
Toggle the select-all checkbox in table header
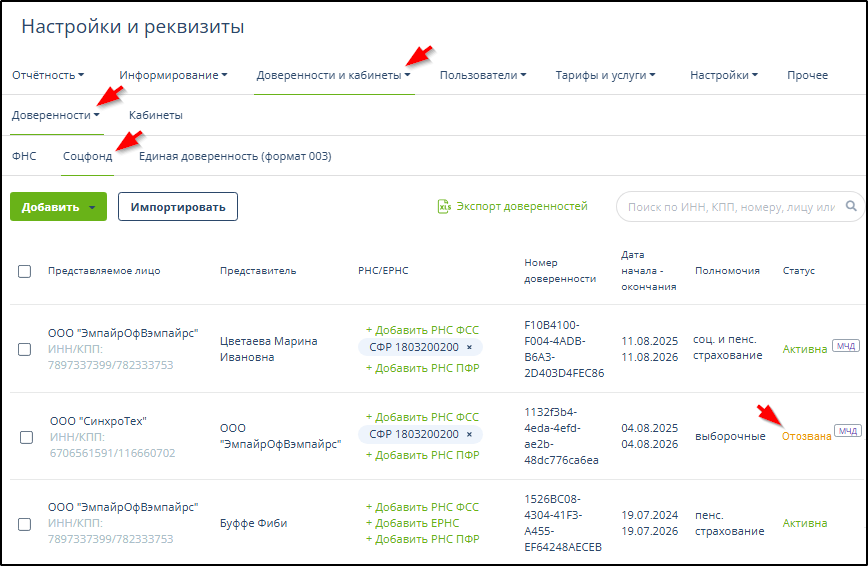pos(25,271)
